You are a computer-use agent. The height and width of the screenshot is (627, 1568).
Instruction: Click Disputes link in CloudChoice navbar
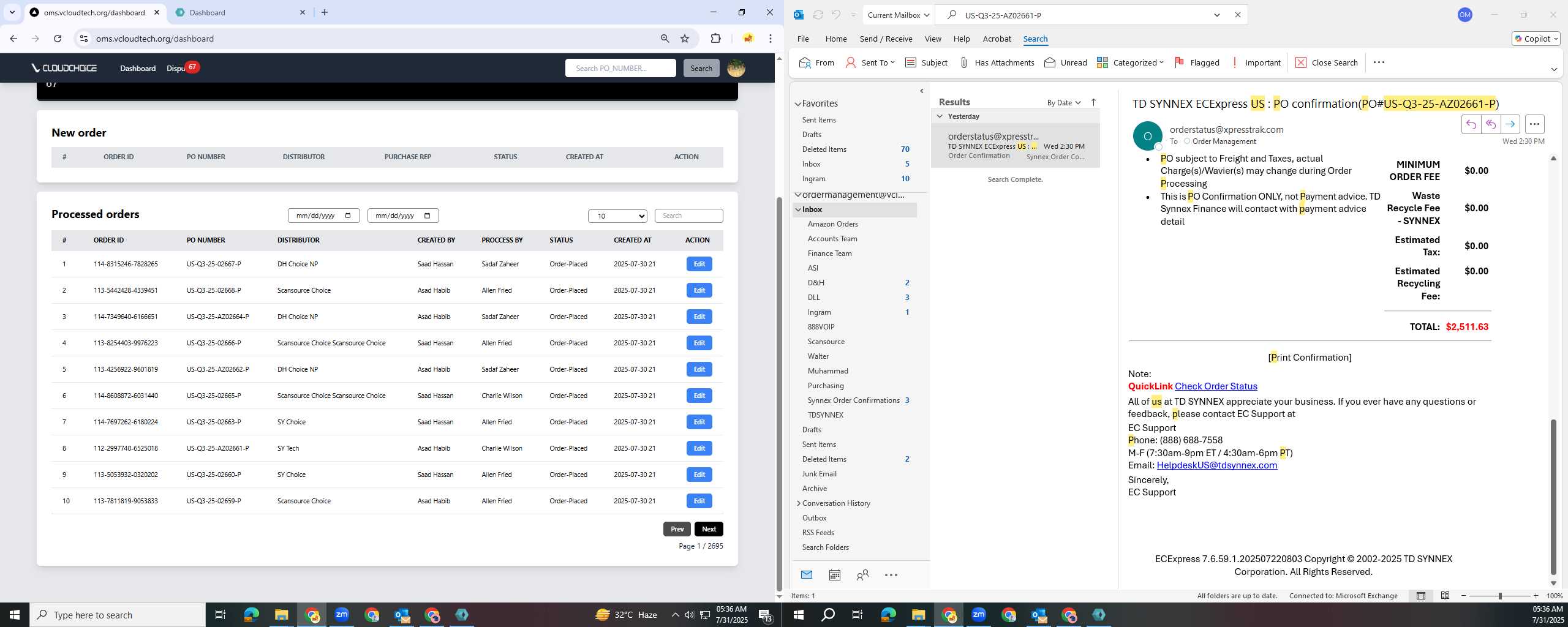(x=176, y=68)
